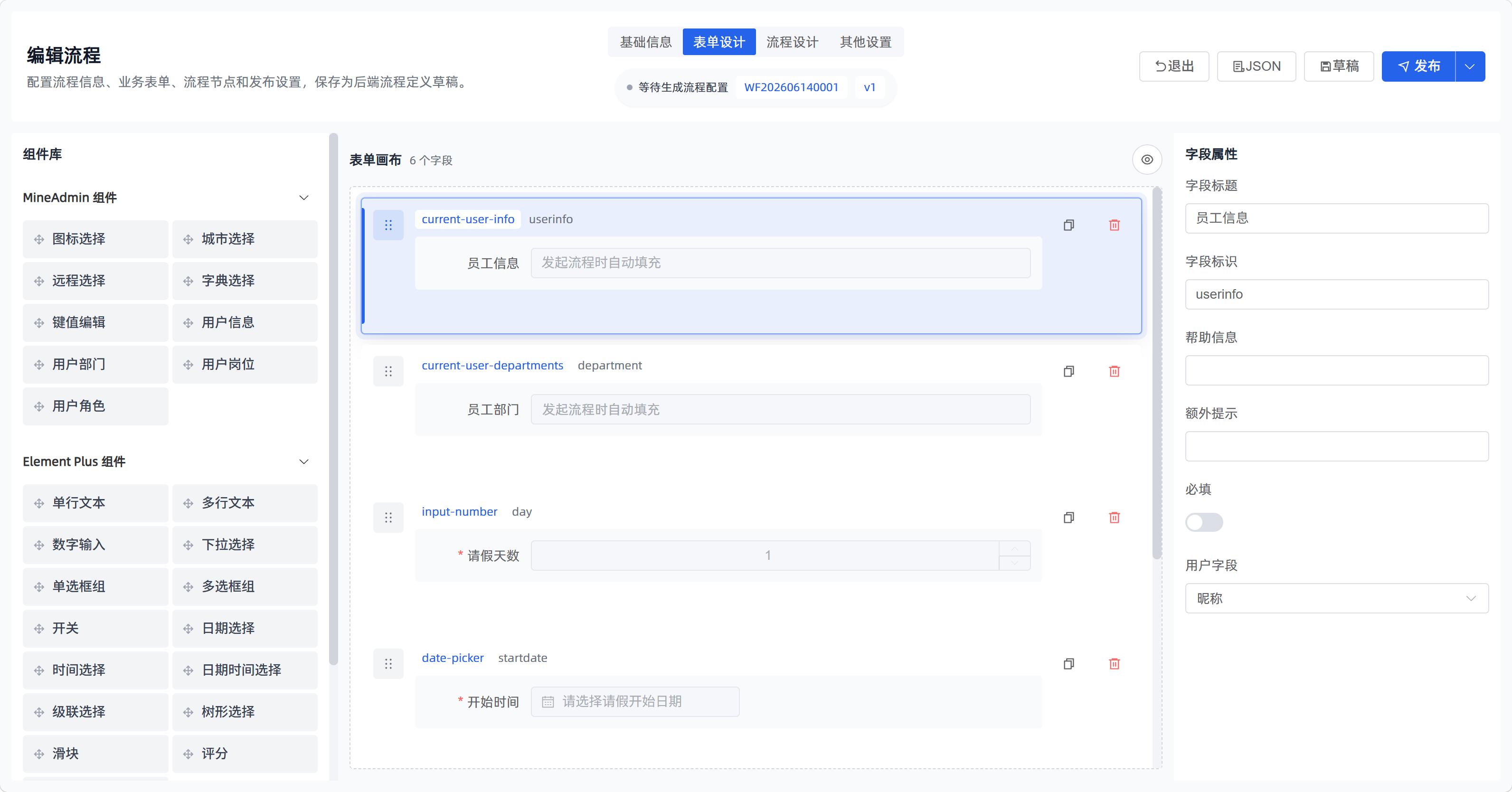The image size is (1512, 792).
Task: Click the 开始时间 date picker field
Action: [x=635, y=702]
